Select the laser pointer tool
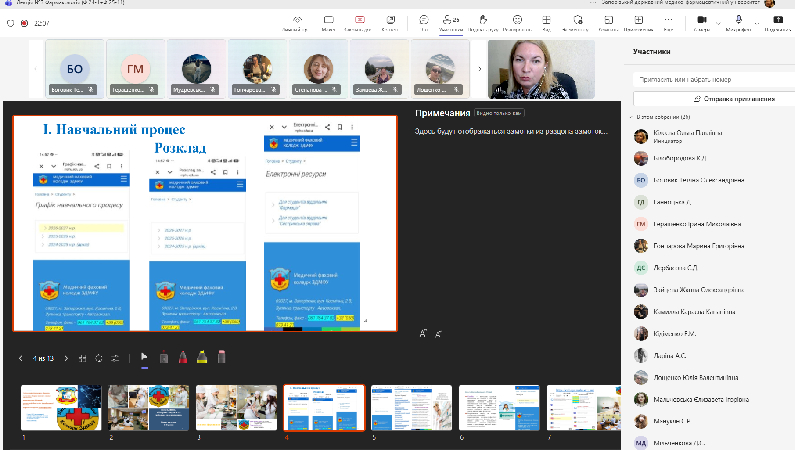Viewport: 795px width, 450px height. [x=164, y=358]
